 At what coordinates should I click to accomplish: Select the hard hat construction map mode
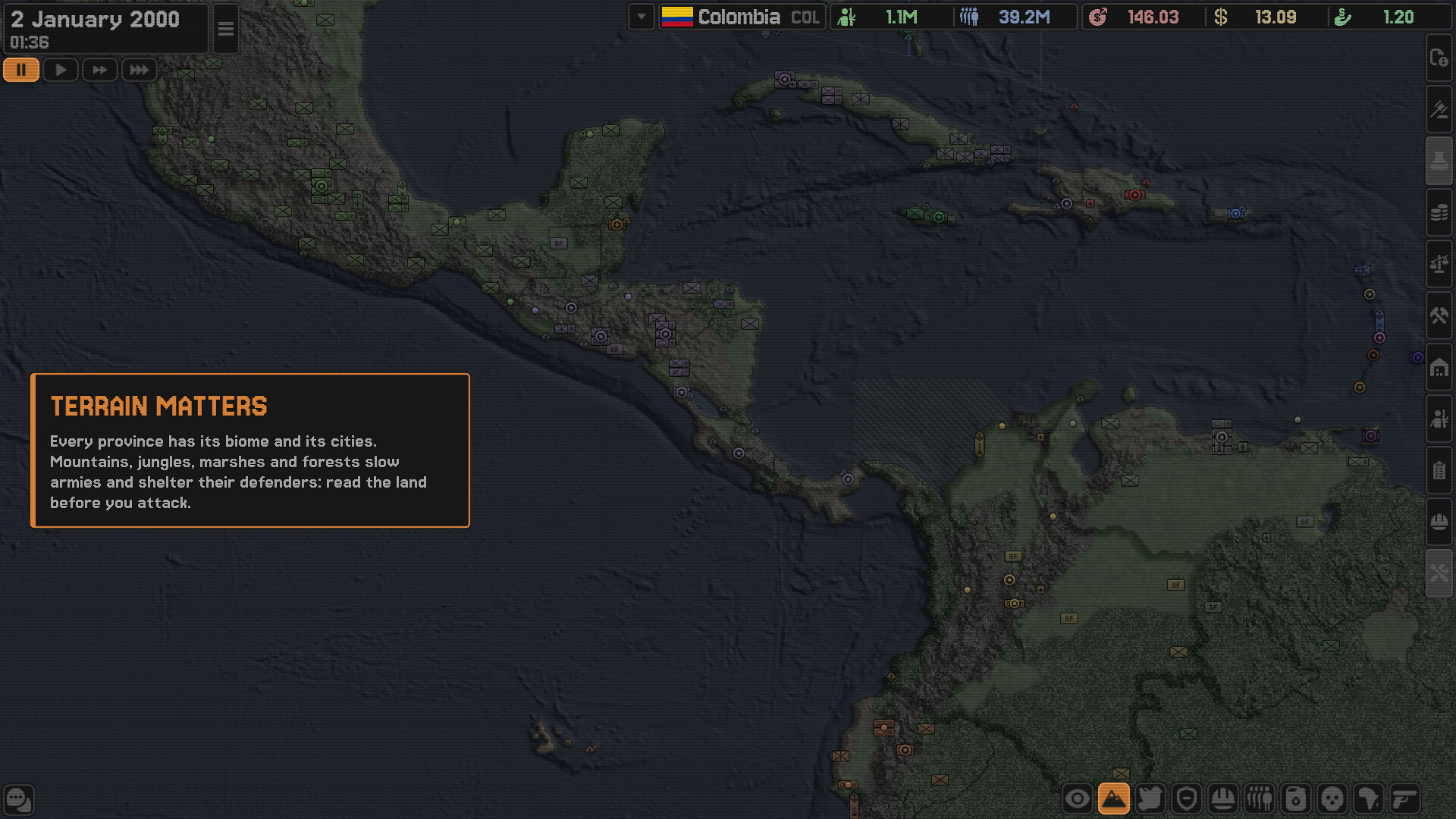click(1222, 799)
